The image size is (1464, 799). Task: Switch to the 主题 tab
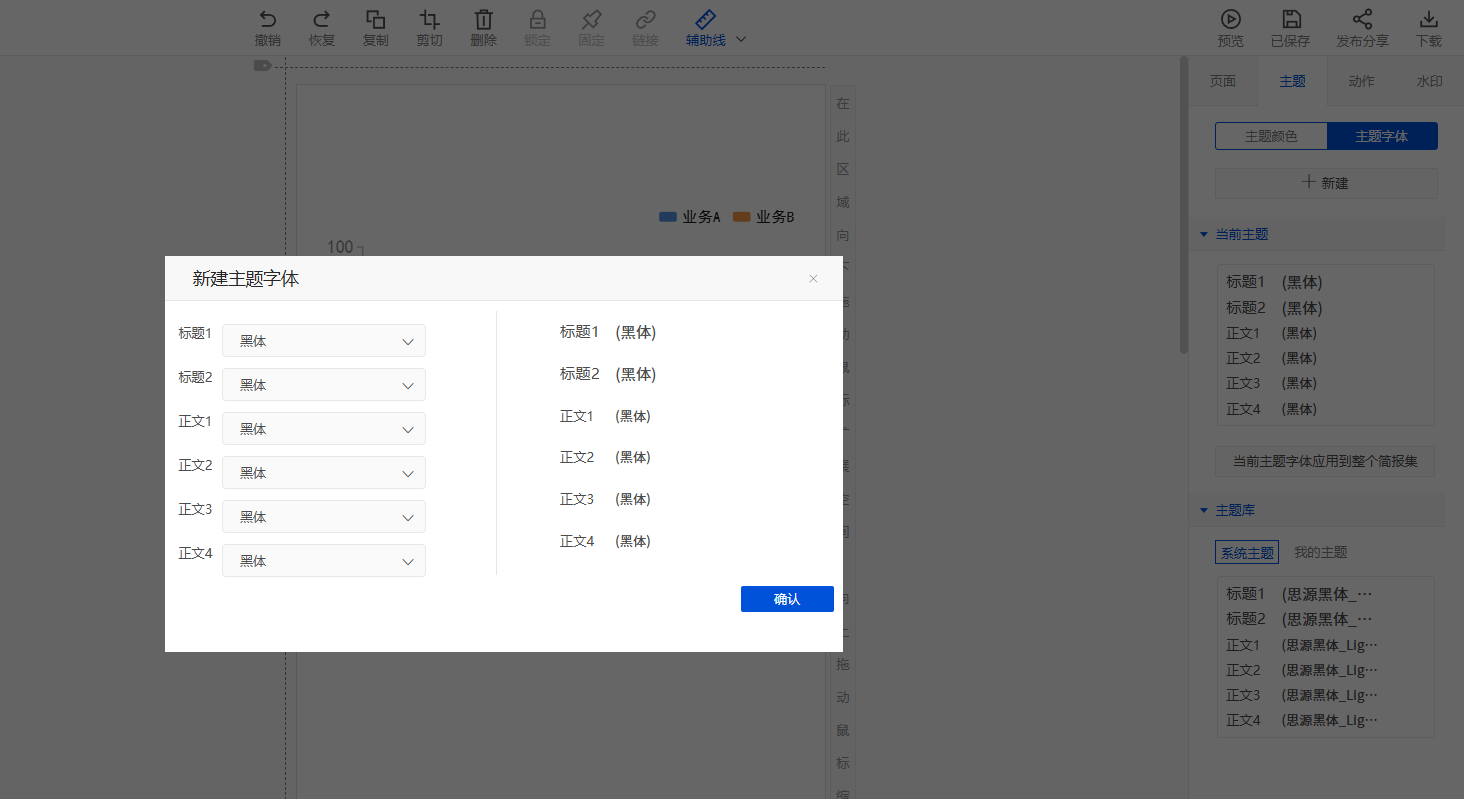(x=1292, y=81)
